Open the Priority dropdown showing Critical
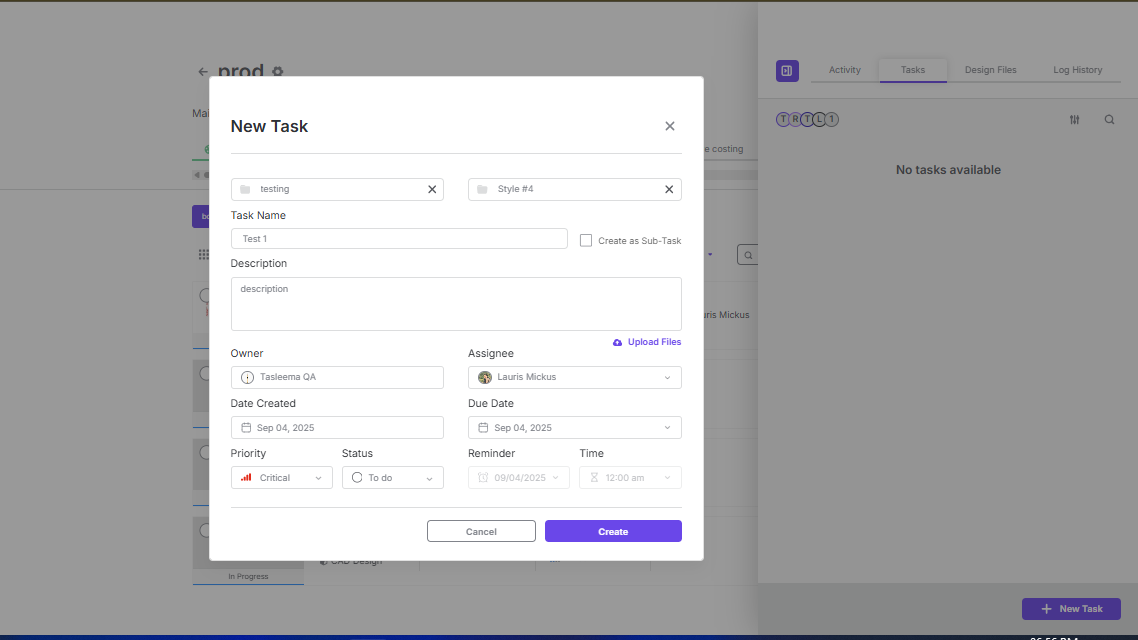The width and height of the screenshot is (1138, 640). 281,478
